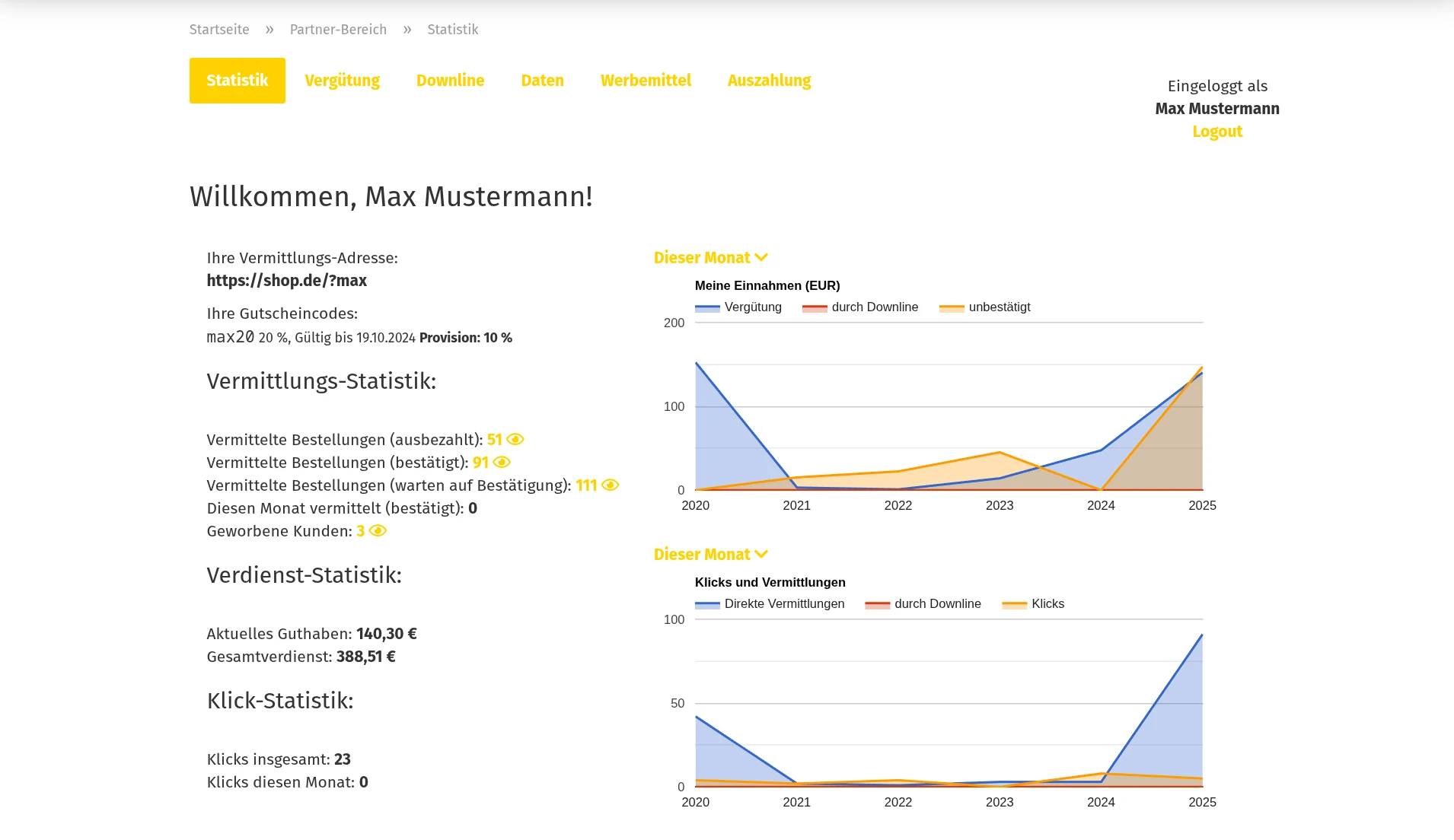Open the Auszahlung tab
1454x840 pixels.
pyautogui.click(x=769, y=81)
